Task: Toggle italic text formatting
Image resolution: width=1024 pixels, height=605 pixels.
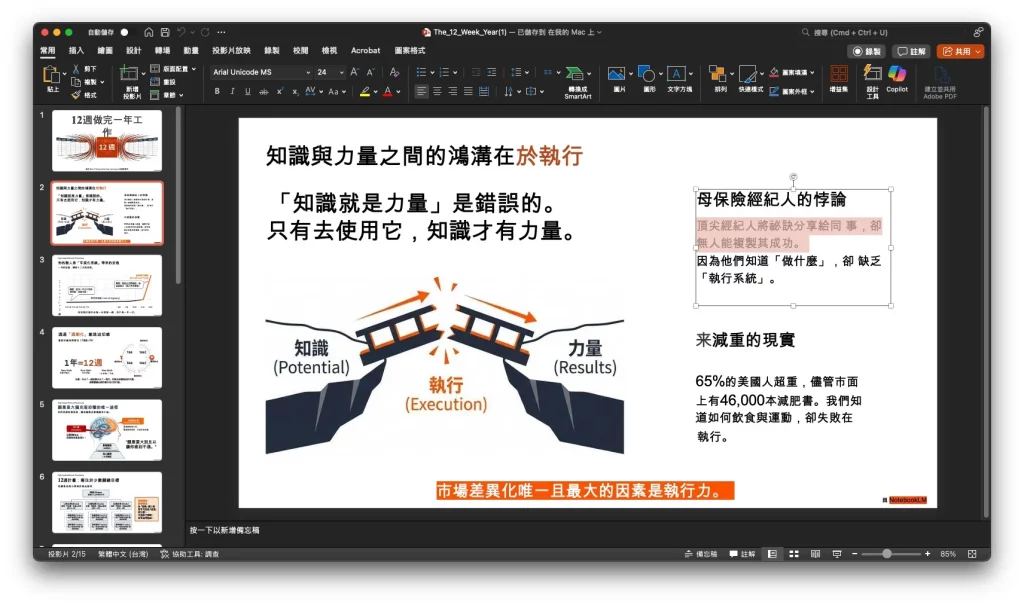Action: click(x=233, y=91)
